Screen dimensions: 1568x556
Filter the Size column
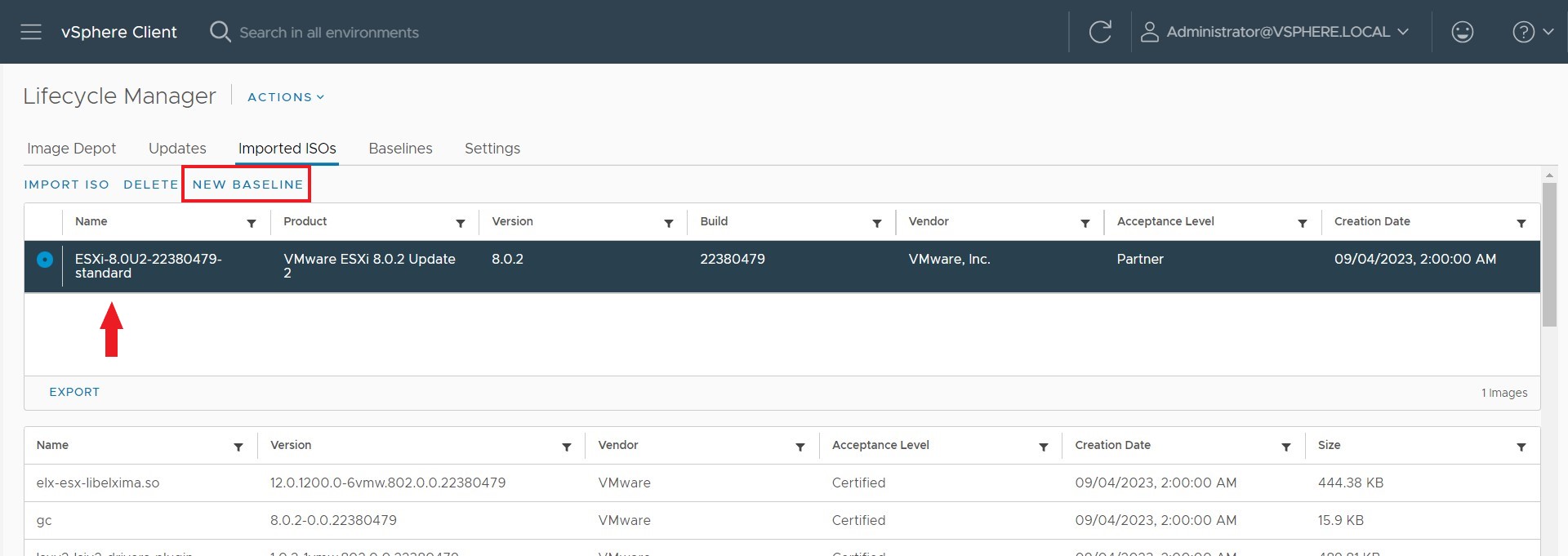point(1521,447)
